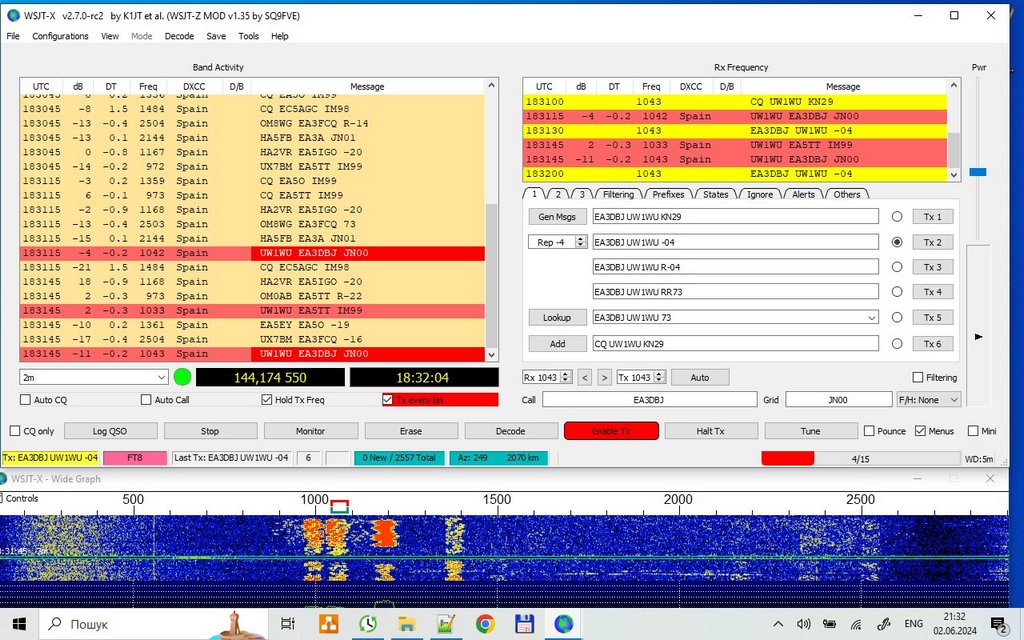Click the Wide Graph red-green frequency marker
This screenshot has height=640, width=1024.
(340, 506)
